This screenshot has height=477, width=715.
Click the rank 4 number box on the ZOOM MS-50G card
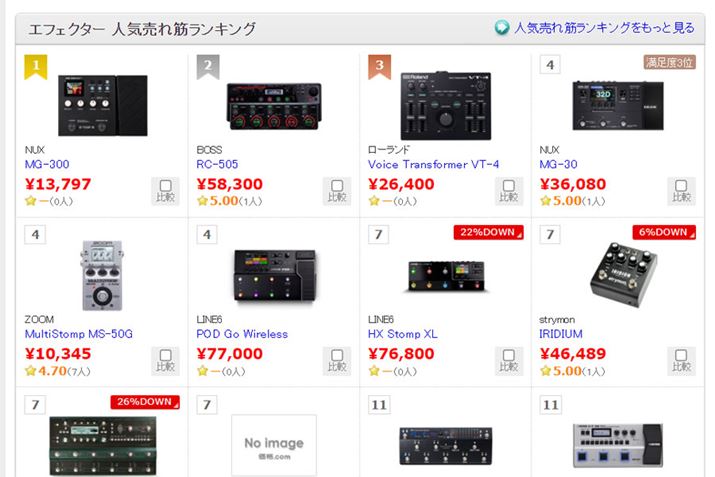pyautogui.click(x=35, y=235)
